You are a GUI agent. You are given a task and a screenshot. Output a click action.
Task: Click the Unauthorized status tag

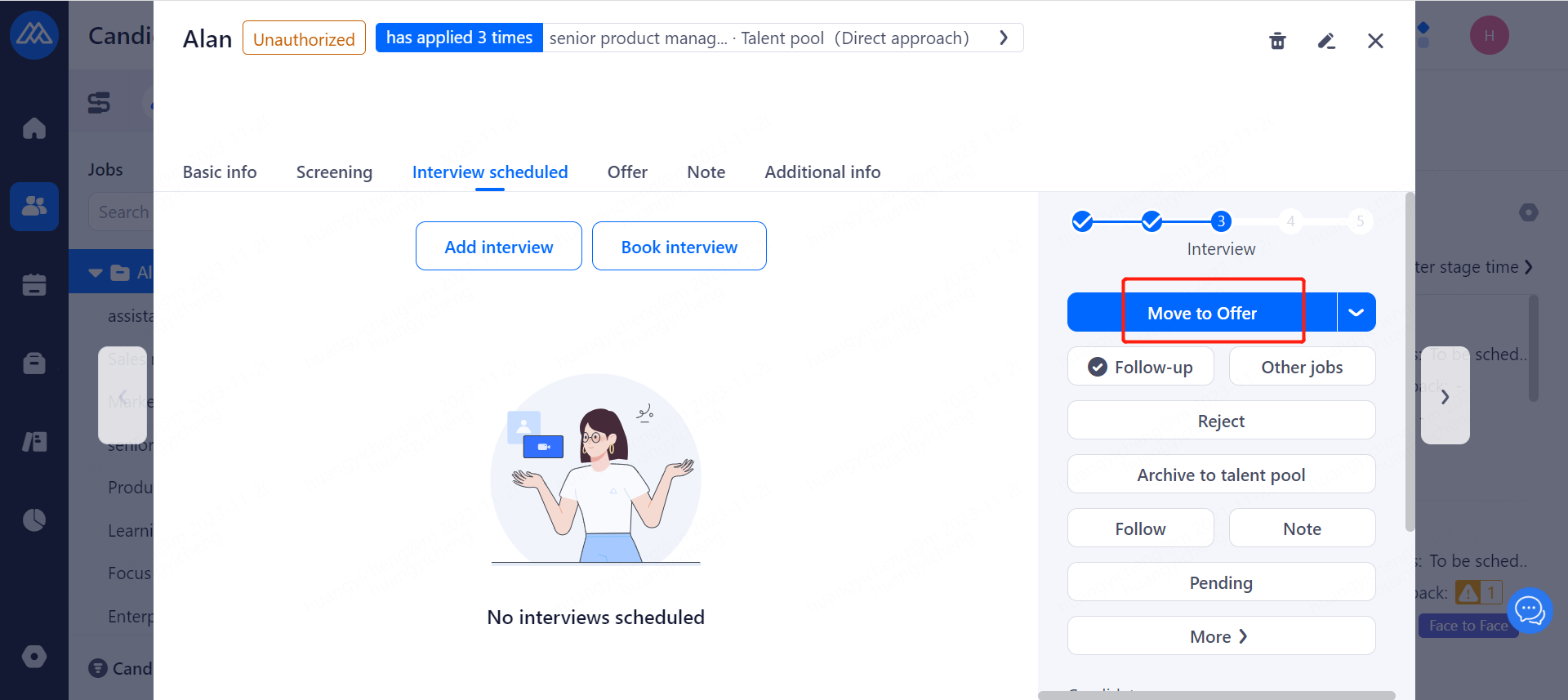304,38
